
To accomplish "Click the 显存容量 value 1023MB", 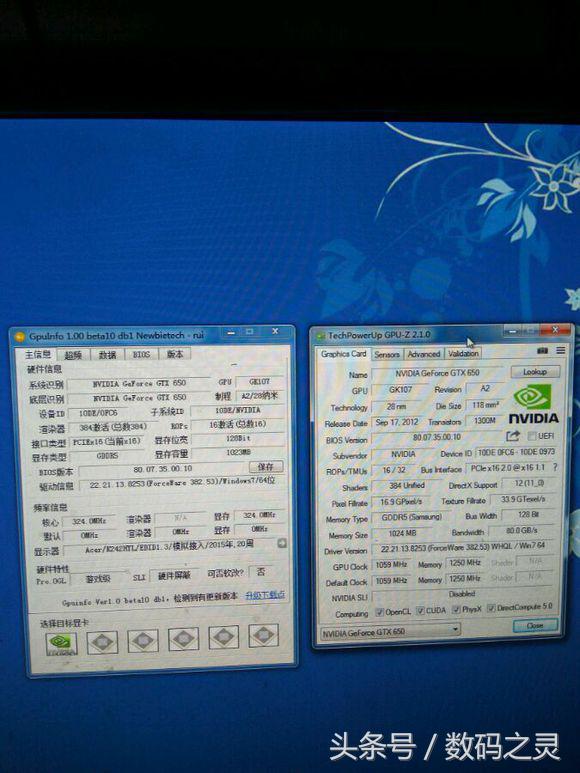I will point(239,452).
